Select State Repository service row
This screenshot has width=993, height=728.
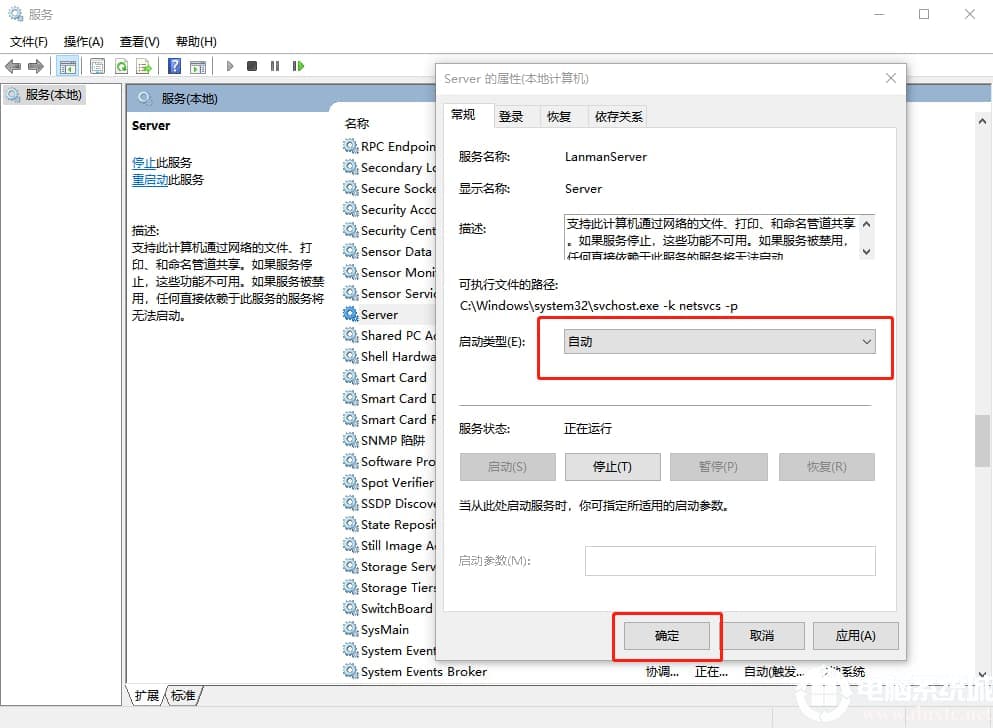(x=389, y=524)
